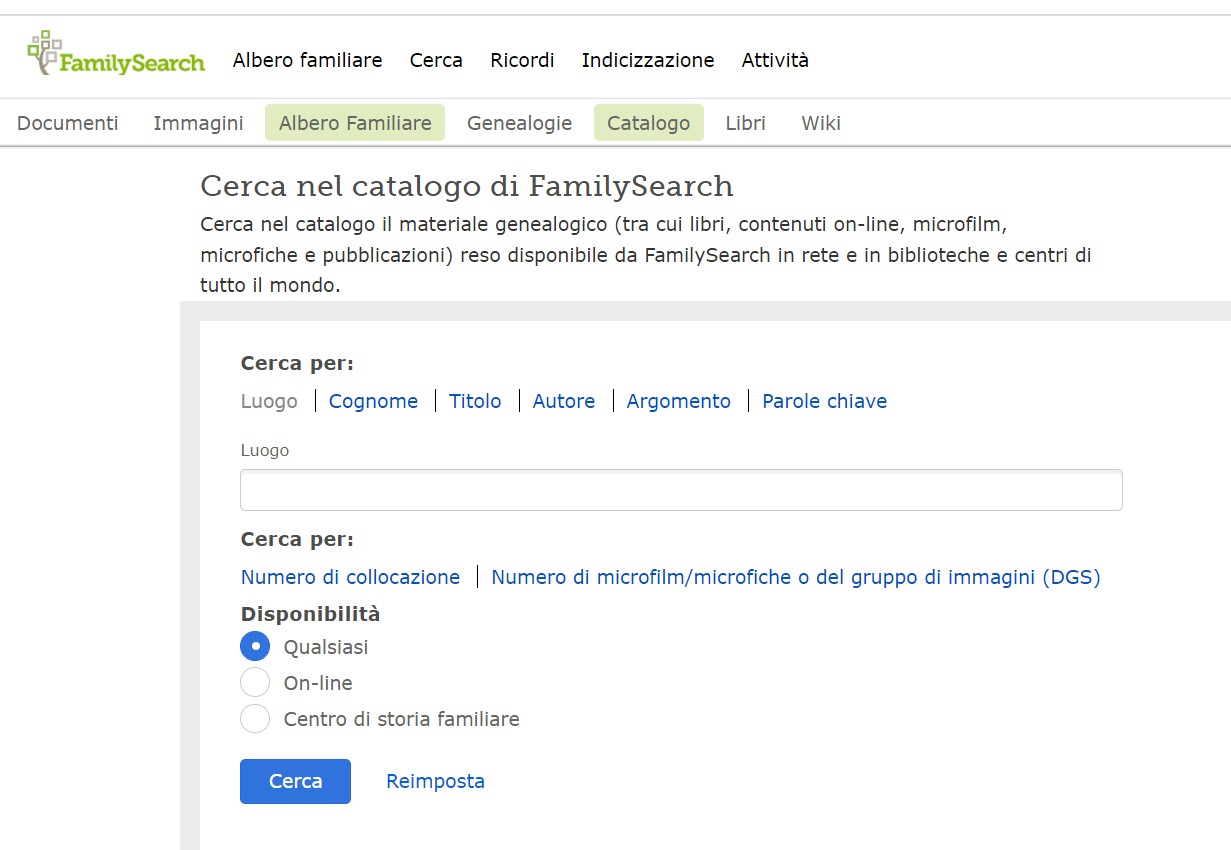Viewport: 1231px width, 850px height.
Task: Select the Luogo search option
Action: tap(269, 401)
